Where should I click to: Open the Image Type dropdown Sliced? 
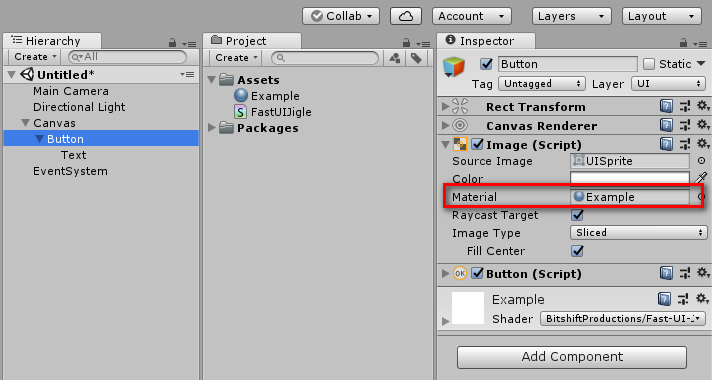(x=638, y=232)
